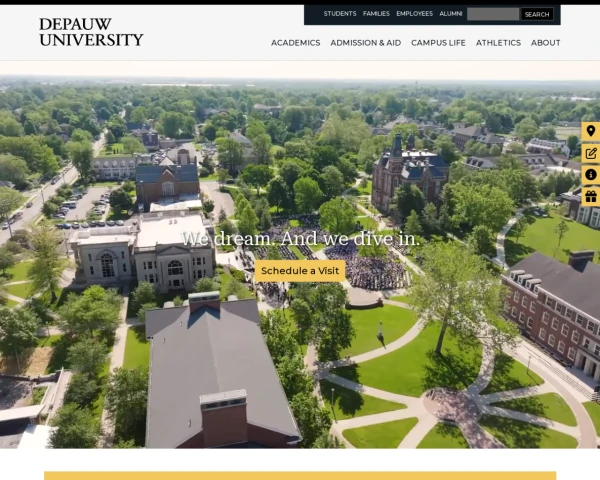Open the Academics menu
The width and height of the screenshot is (600, 480).
pyautogui.click(x=295, y=43)
